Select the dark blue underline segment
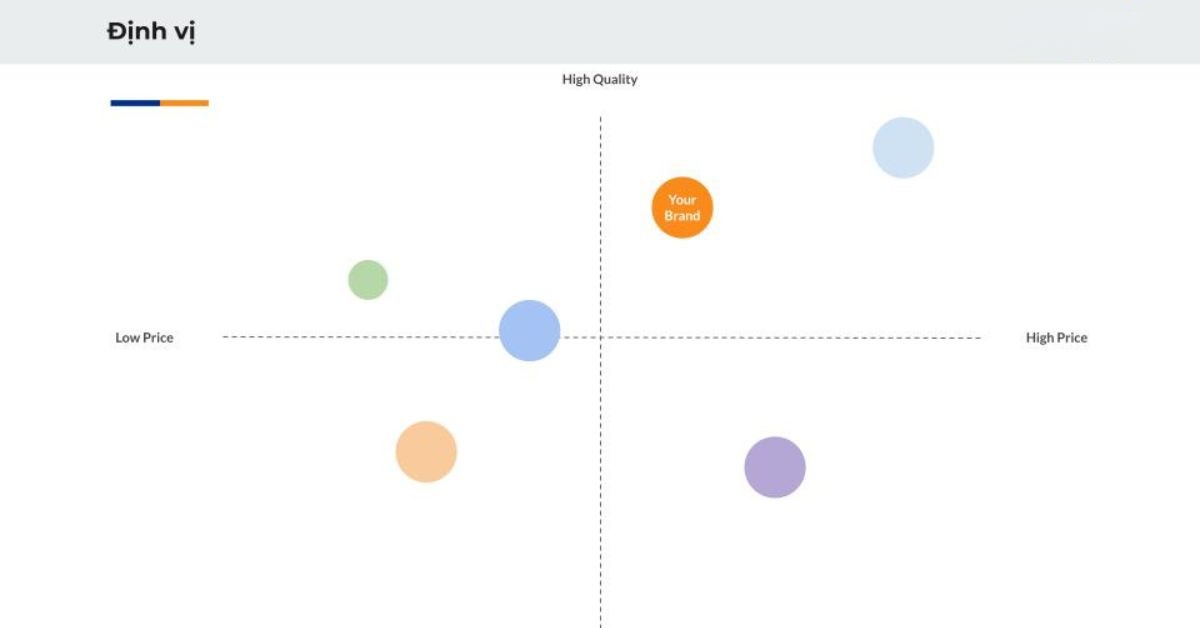Image resolution: width=1200 pixels, height=628 pixels. pyautogui.click(x=135, y=103)
